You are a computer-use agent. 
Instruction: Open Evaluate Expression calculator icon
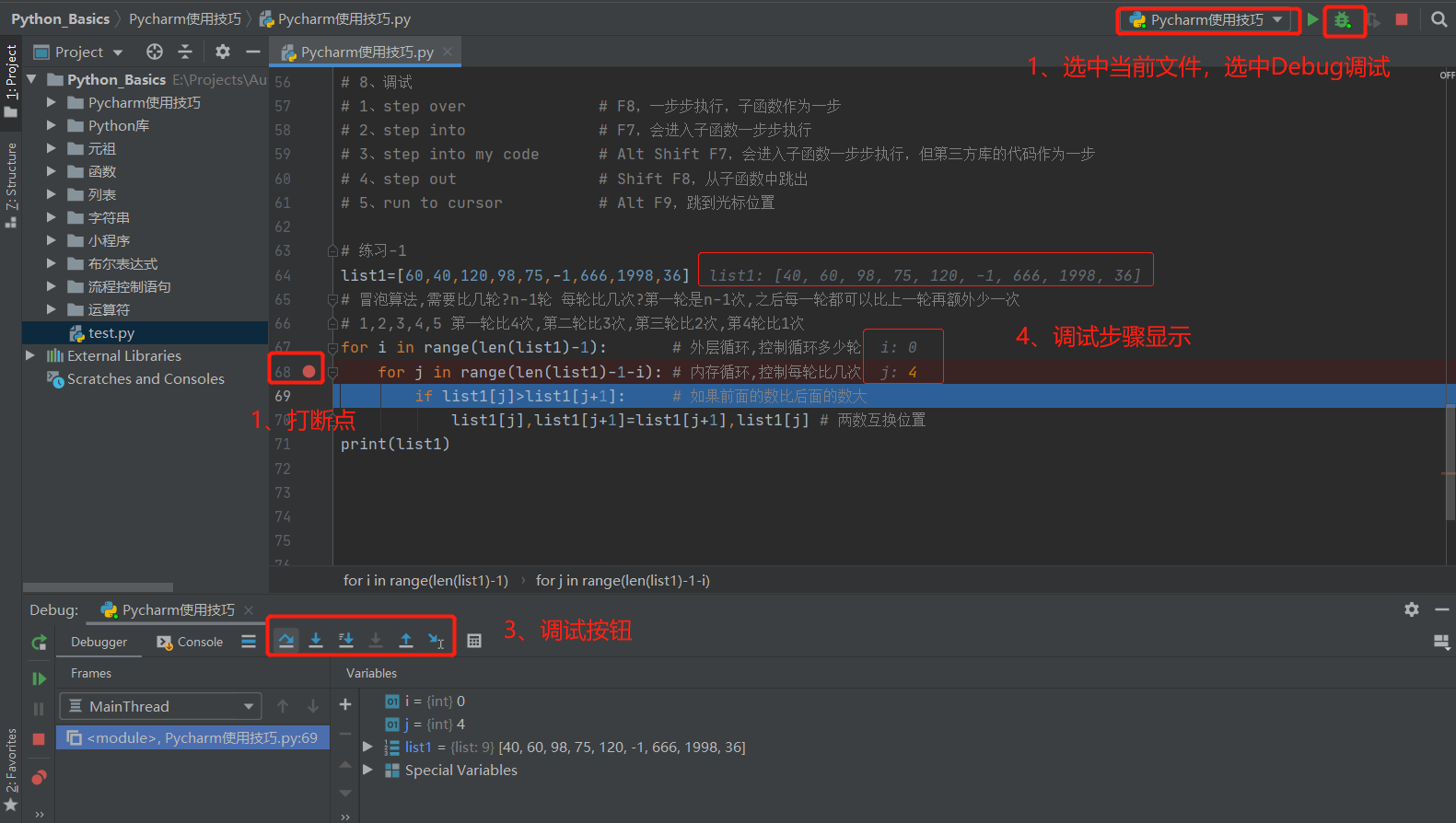[x=474, y=641]
